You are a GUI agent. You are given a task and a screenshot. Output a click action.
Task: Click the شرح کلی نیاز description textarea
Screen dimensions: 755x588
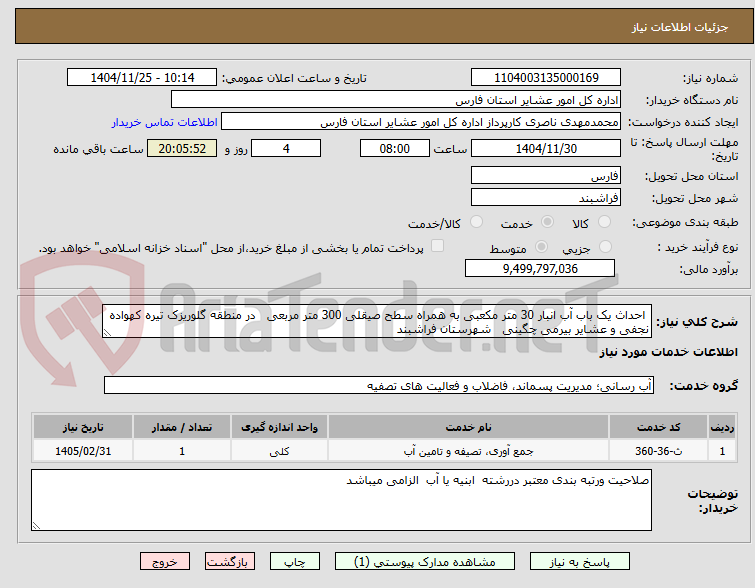(x=377, y=321)
